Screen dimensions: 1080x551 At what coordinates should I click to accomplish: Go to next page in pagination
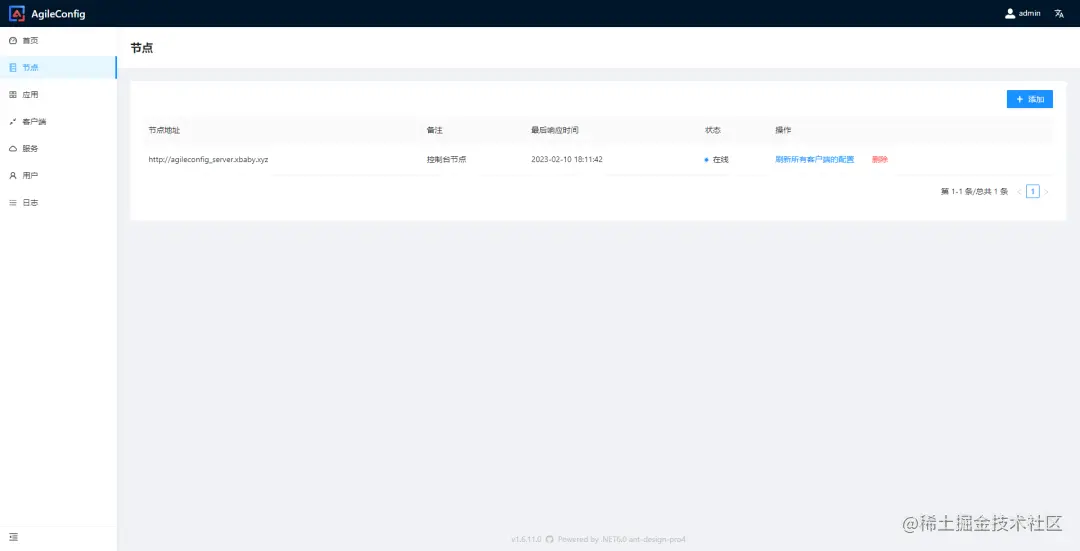1046,191
